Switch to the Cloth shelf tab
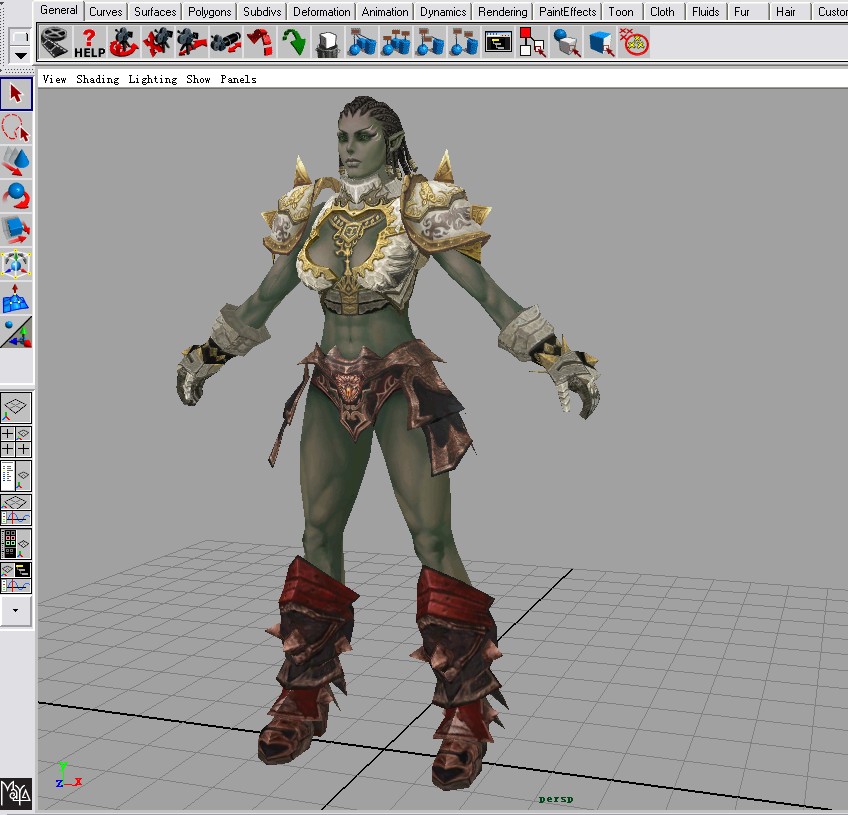 click(662, 12)
